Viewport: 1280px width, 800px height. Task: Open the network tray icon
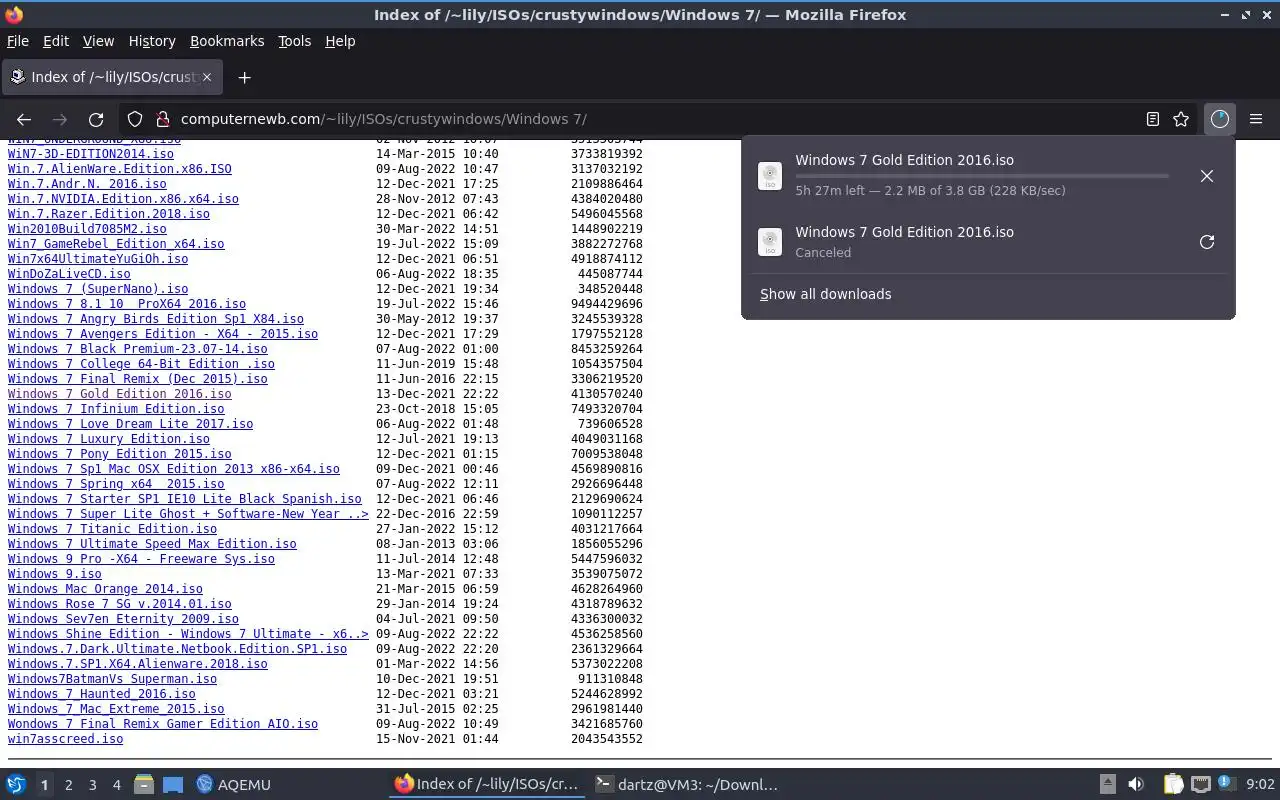(1201, 785)
